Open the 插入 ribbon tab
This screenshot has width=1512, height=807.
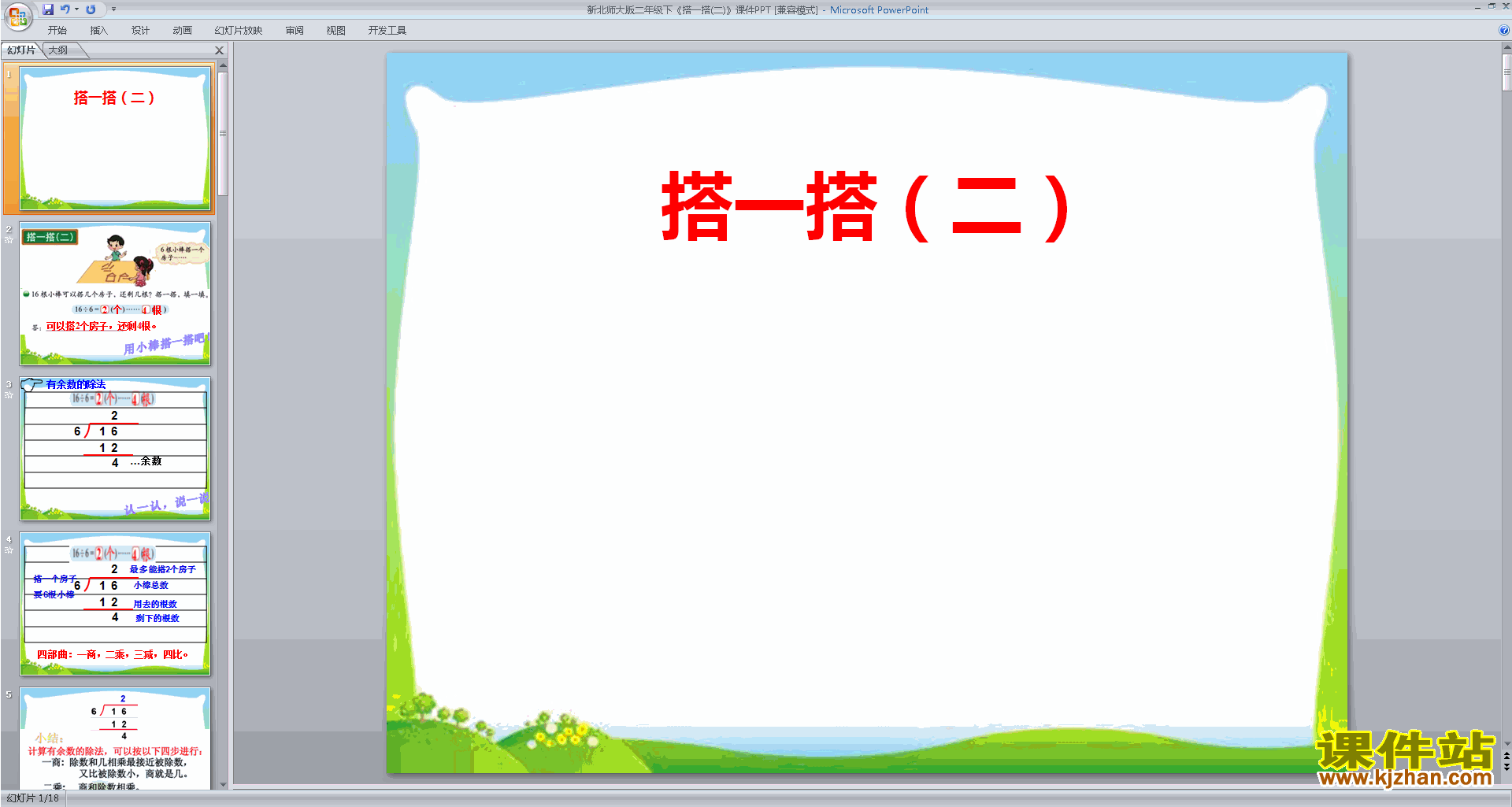pyautogui.click(x=99, y=31)
